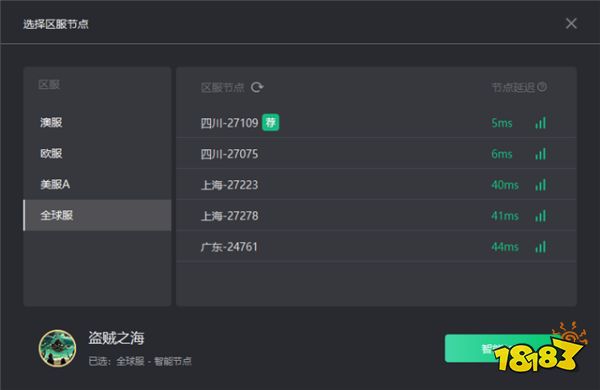Select the 澳服 region
This screenshot has width=600, height=390.
(x=97, y=122)
